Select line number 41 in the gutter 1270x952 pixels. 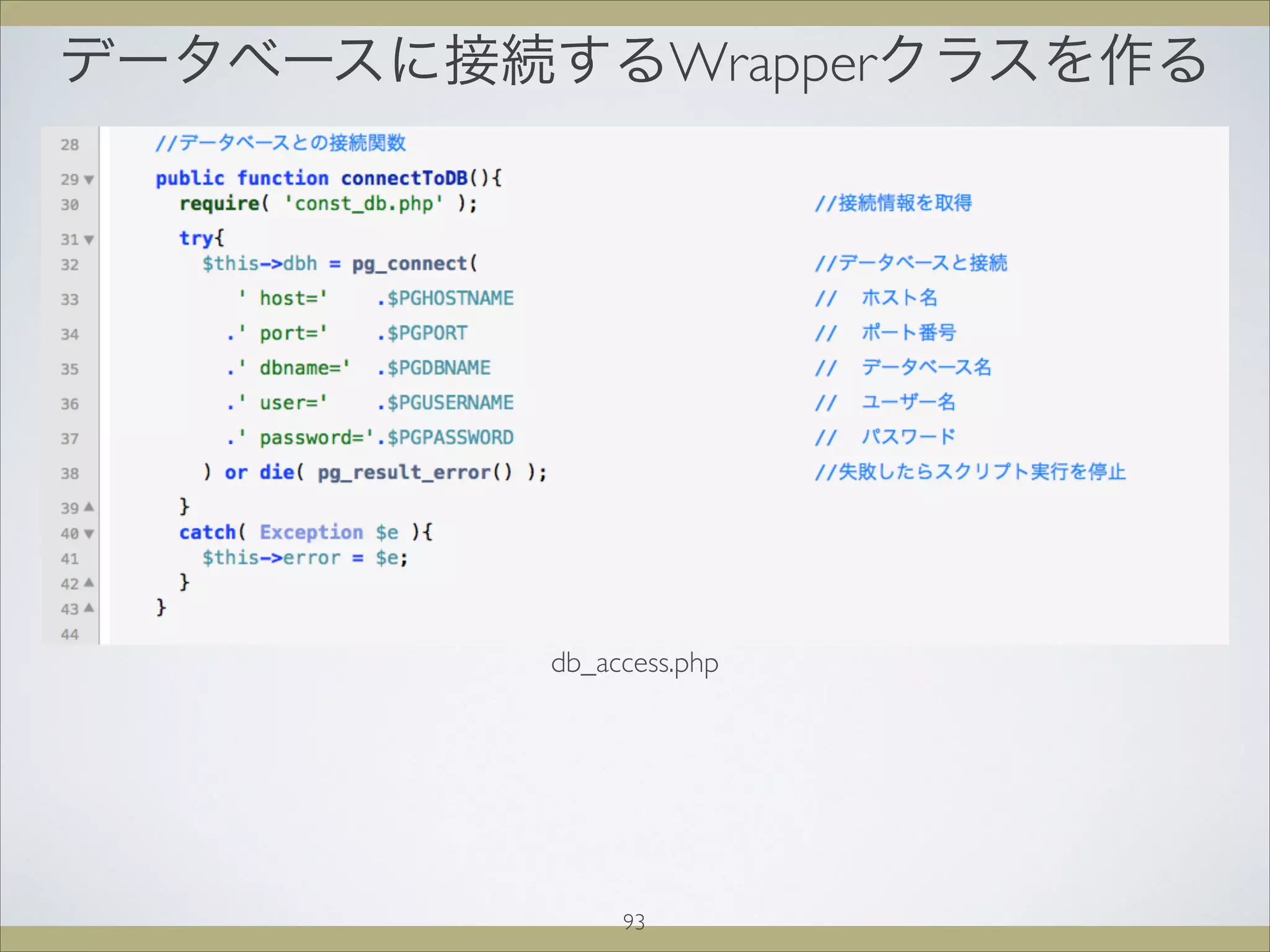click(x=69, y=559)
